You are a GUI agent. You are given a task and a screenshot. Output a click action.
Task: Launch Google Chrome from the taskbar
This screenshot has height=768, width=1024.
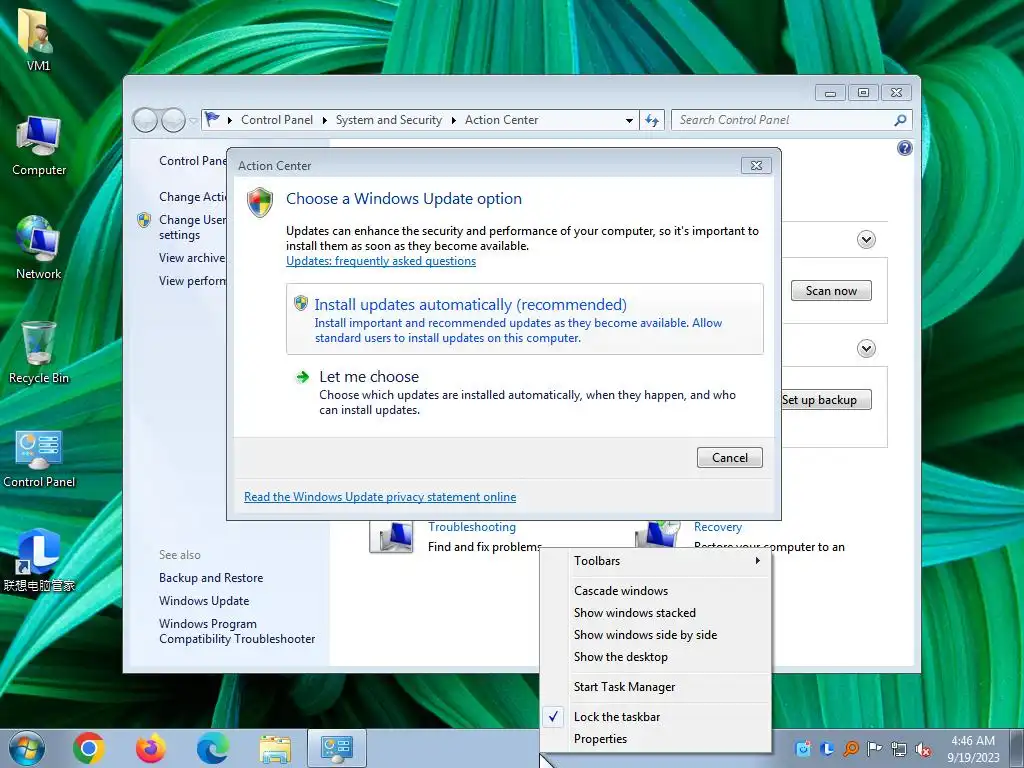[x=89, y=748]
